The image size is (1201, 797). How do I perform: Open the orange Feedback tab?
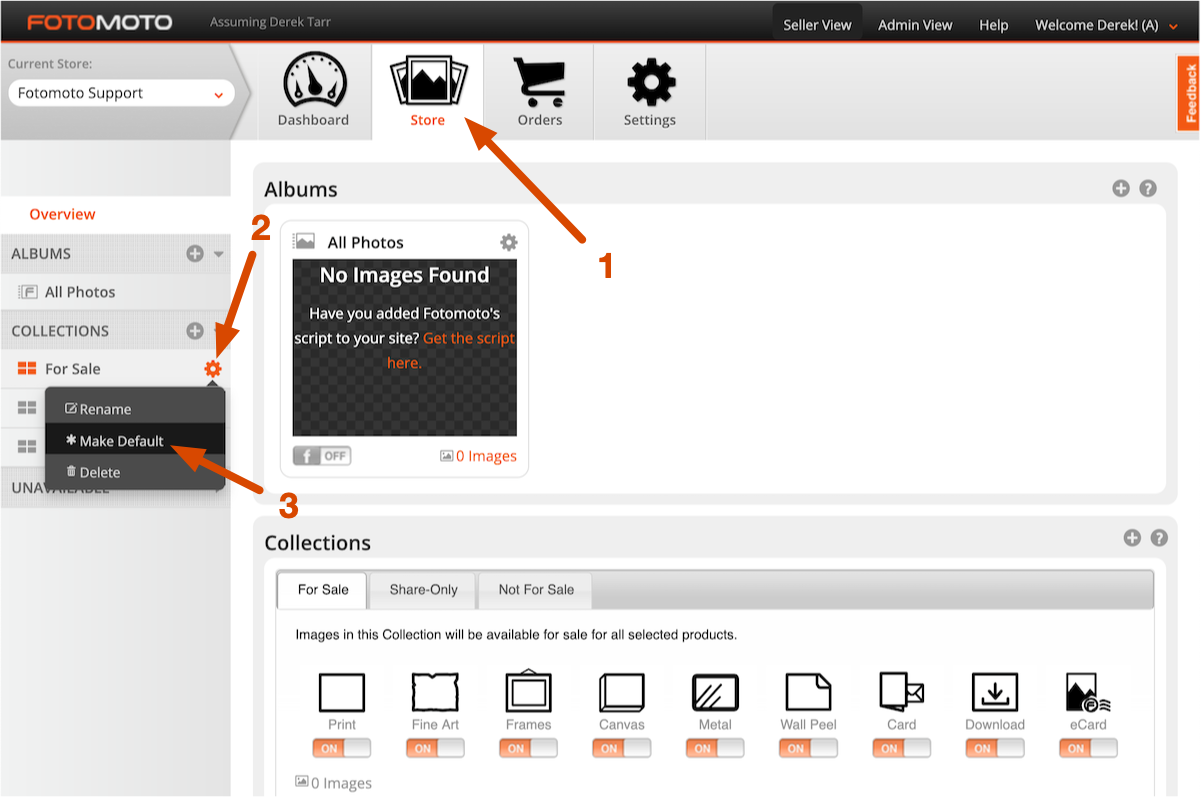click(1189, 94)
